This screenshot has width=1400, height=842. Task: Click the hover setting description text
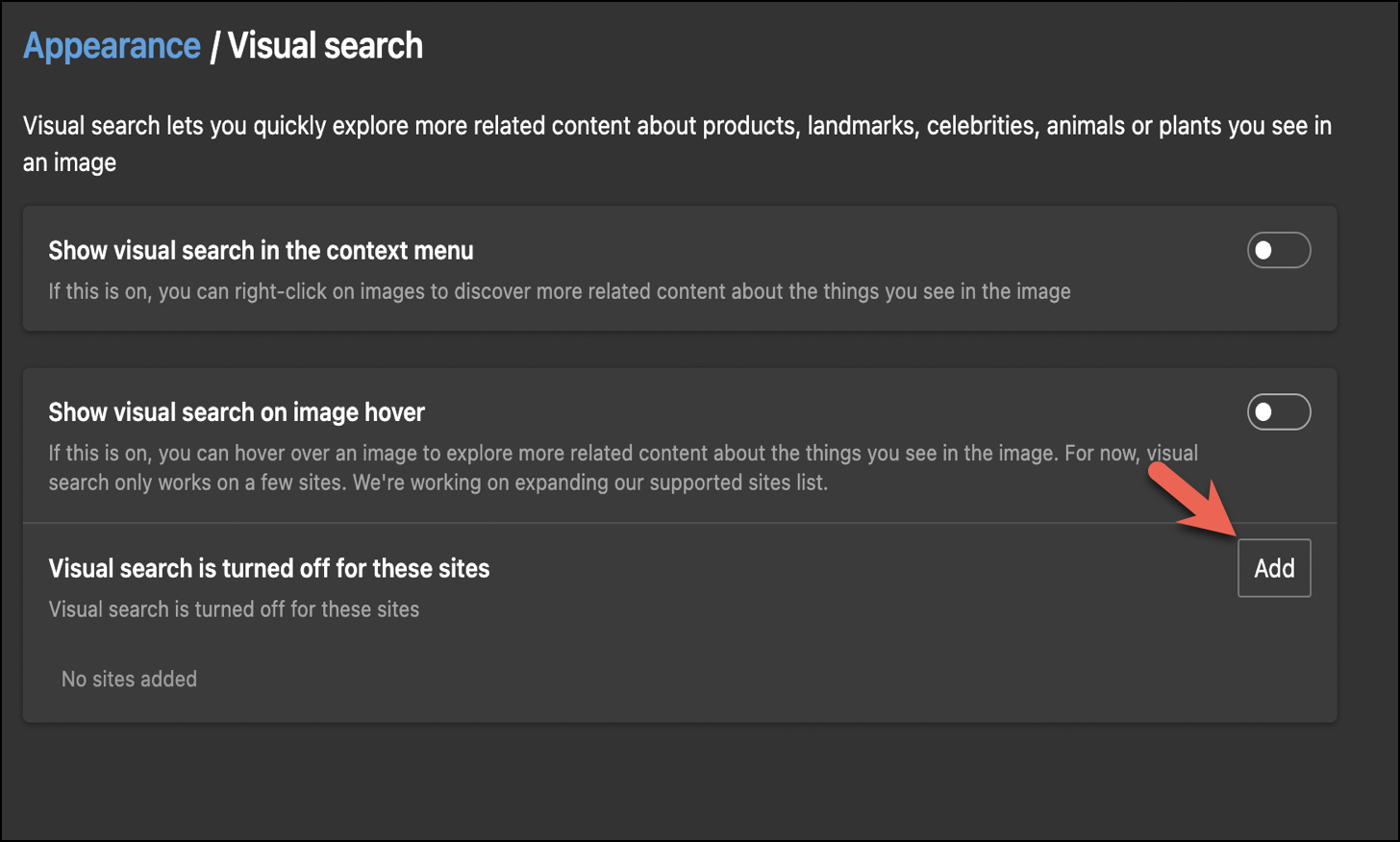(623, 467)
